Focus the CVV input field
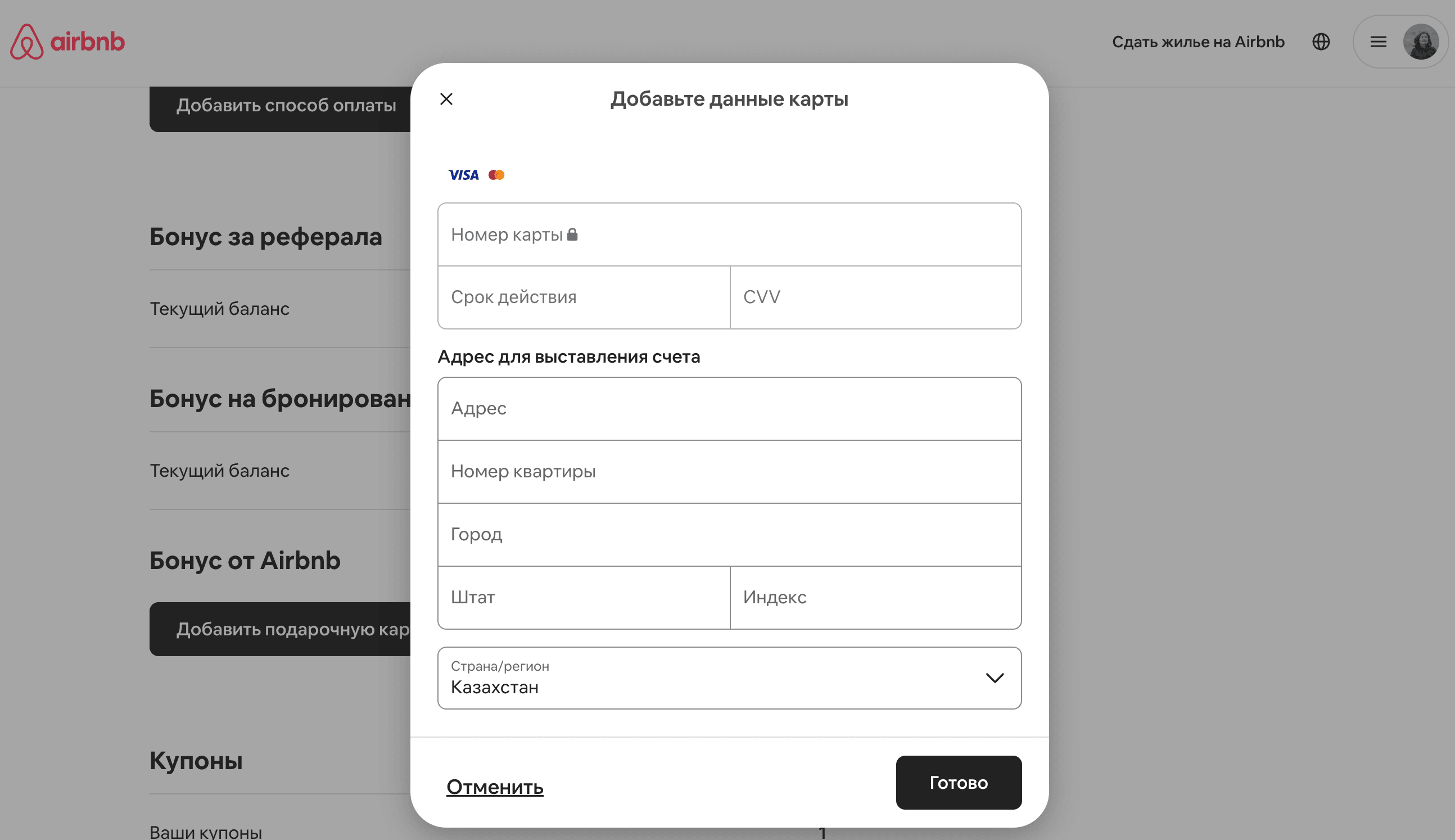Image resolution: width=1455 pixels, height=840 pixels. [875, 296]
